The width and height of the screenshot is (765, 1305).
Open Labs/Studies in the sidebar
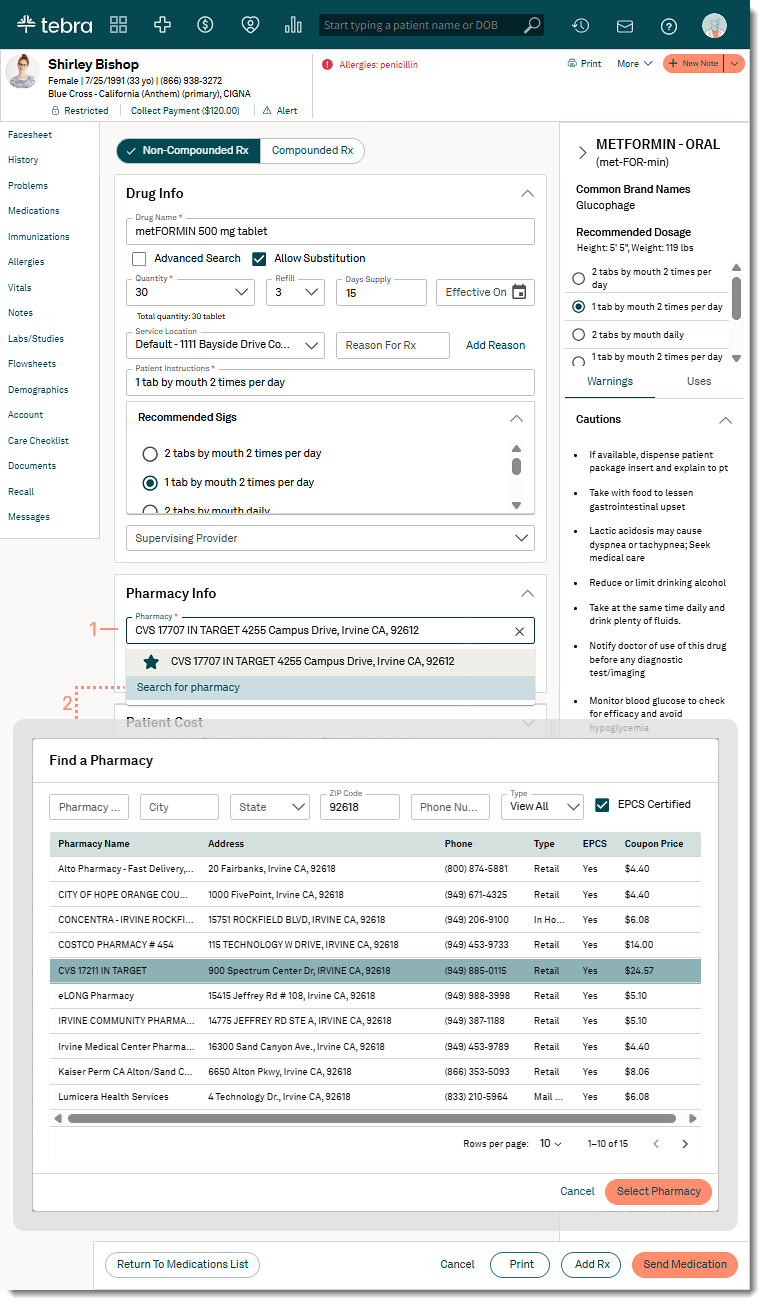point(36,339)
